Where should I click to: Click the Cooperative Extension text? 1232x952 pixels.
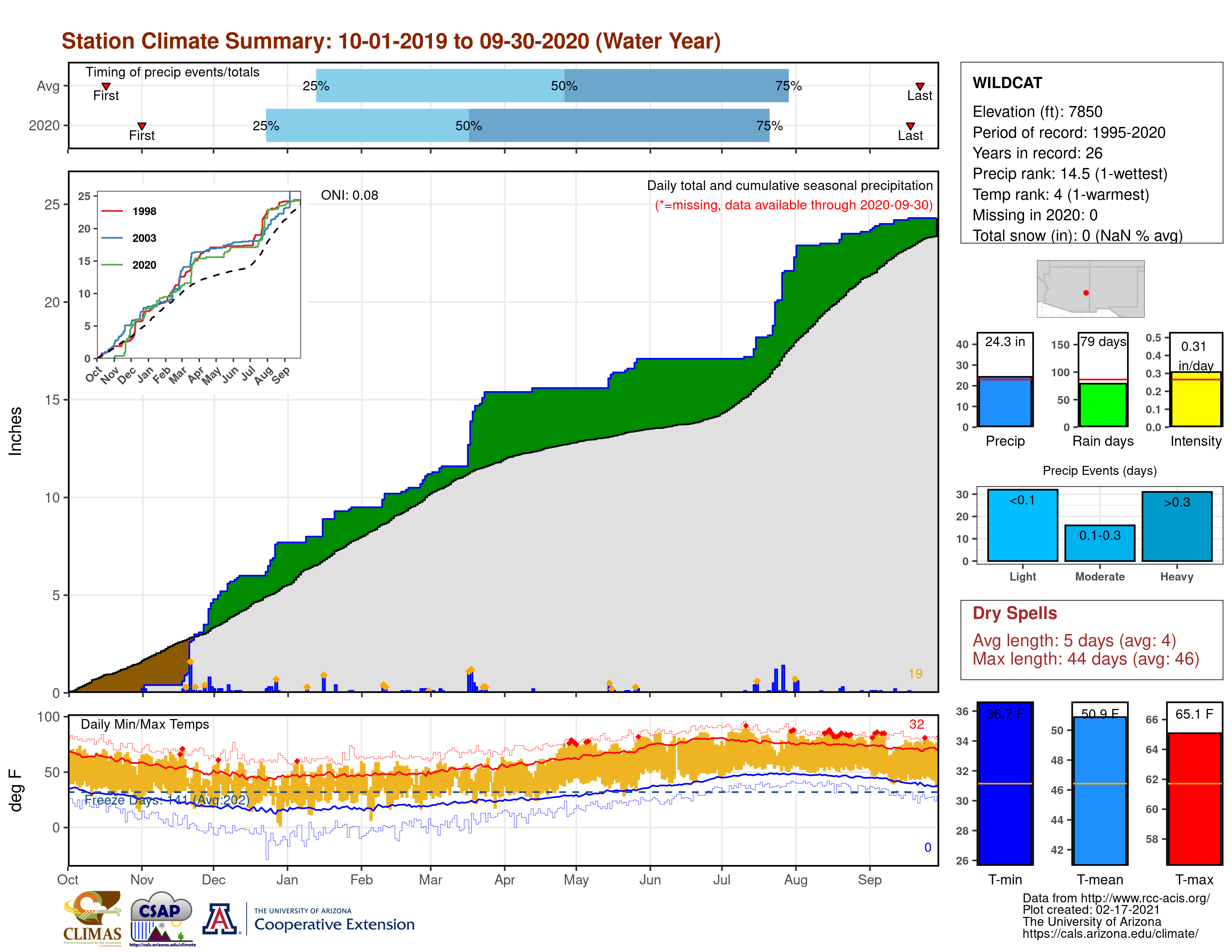(335, 924)
